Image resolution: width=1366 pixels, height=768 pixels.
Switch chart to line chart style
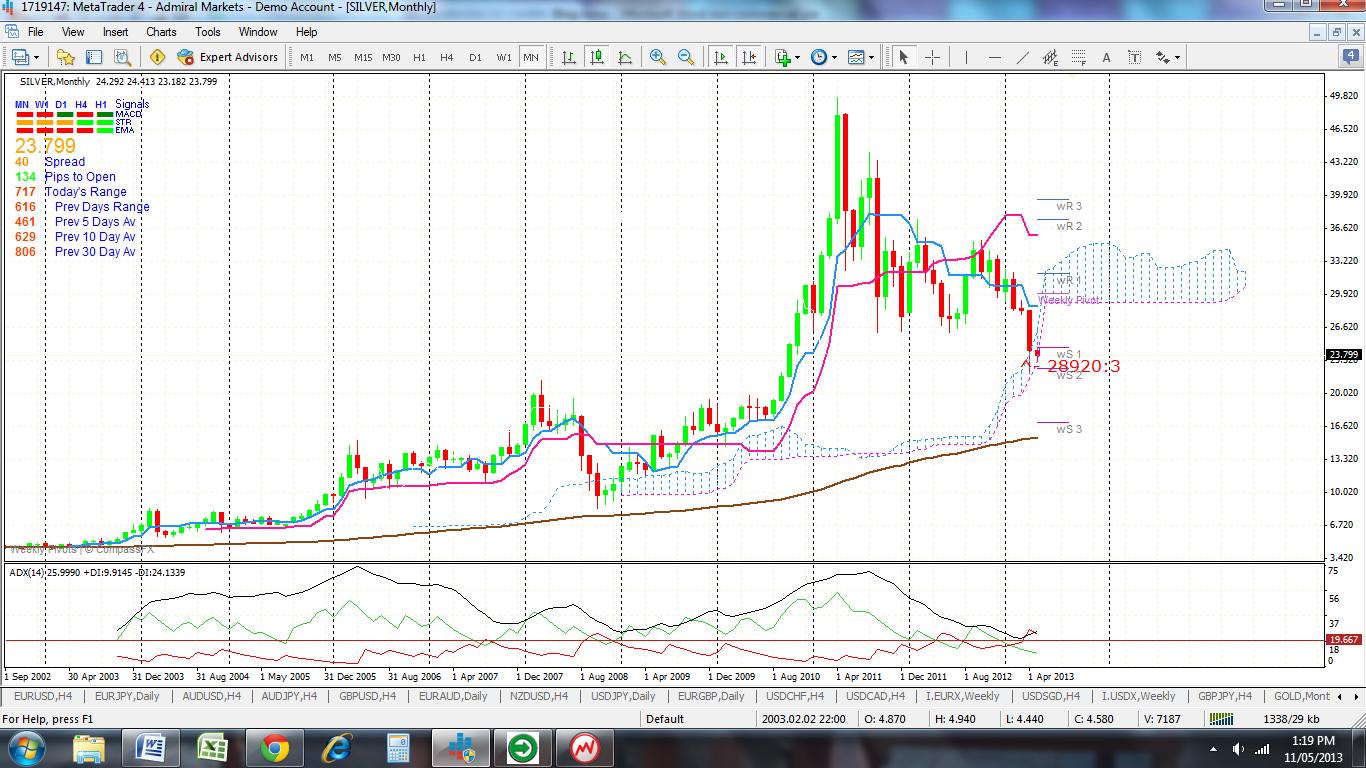[624, 57]
